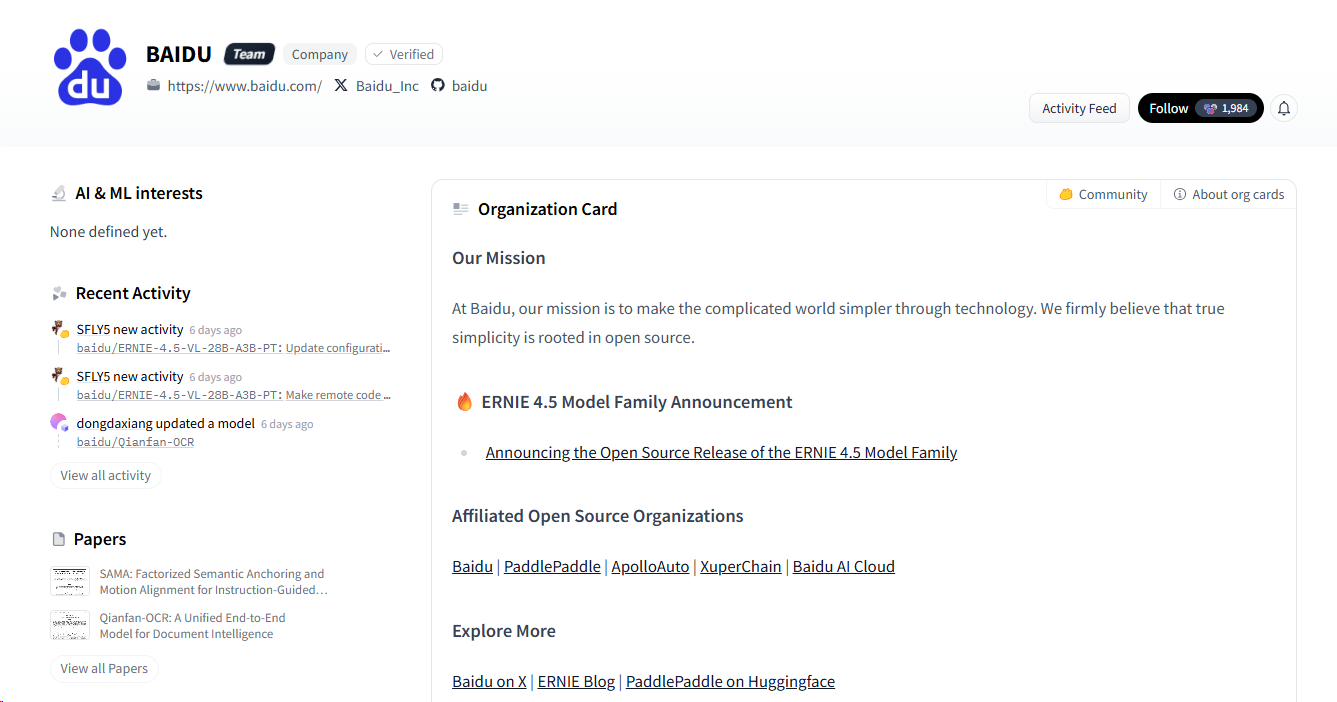Click the Activity Feed button

click(1079, 108)
